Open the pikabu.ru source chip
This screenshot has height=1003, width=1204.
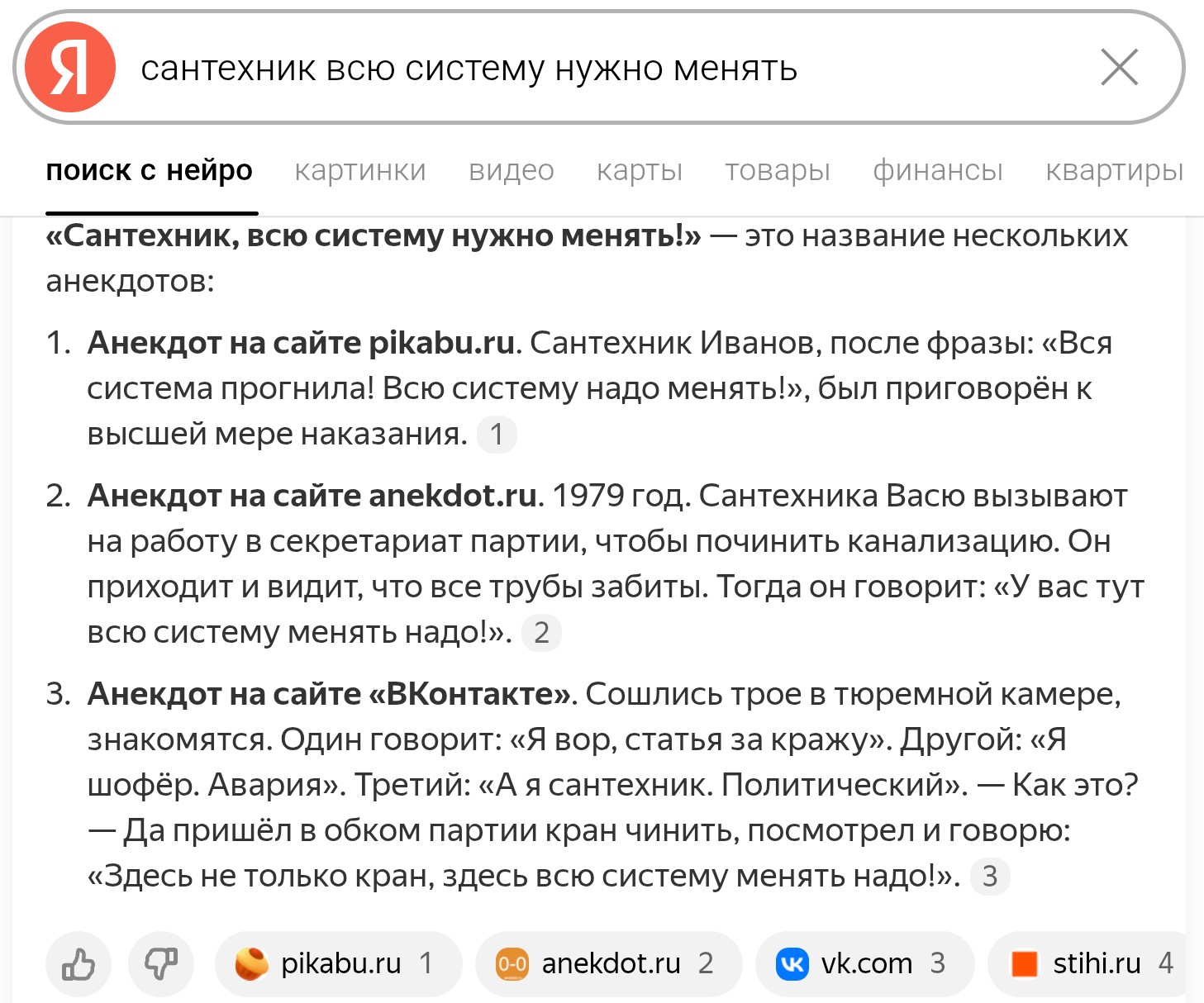338,963
